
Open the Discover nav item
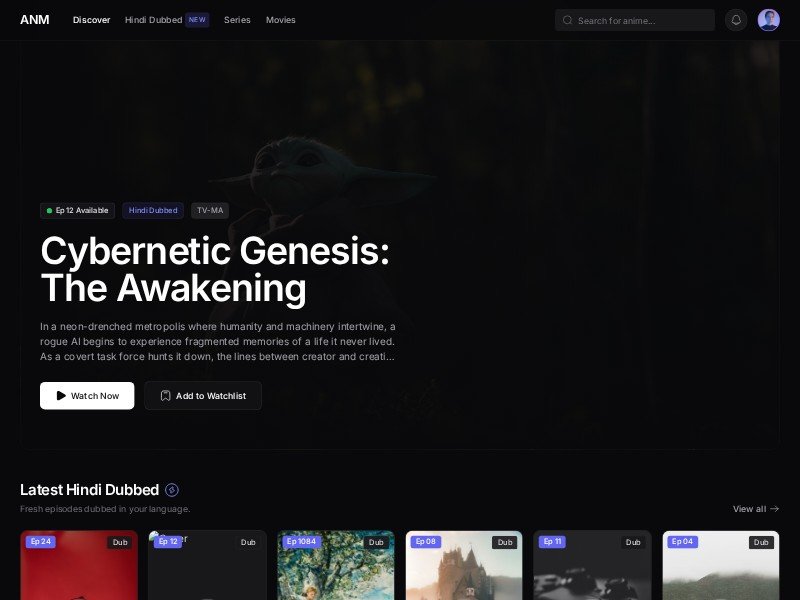[x=91, y=20]
